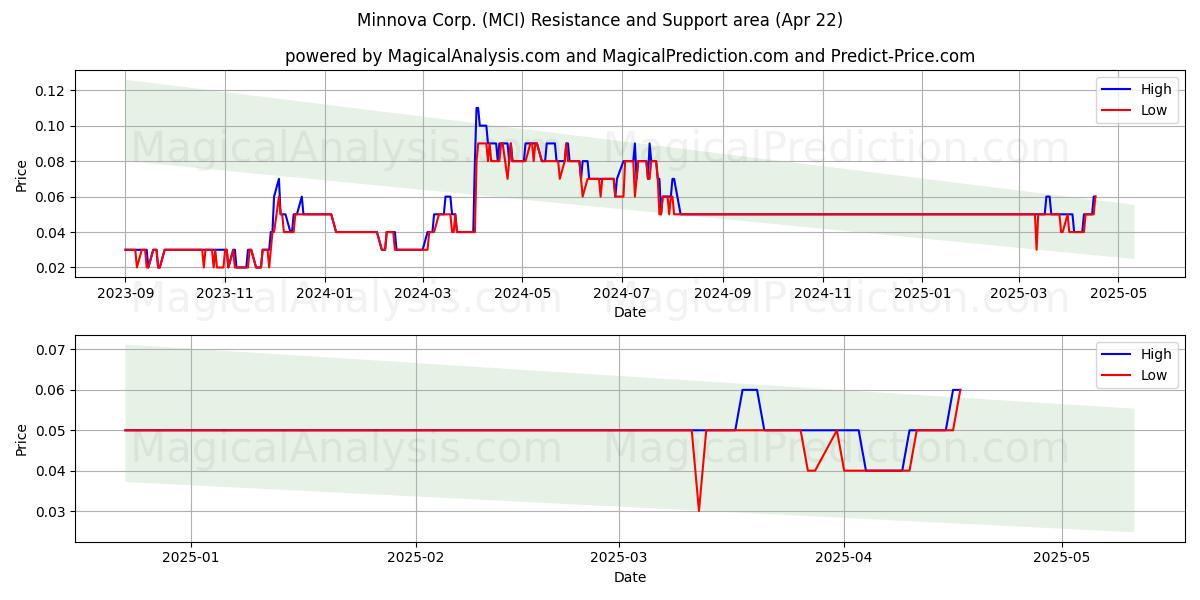Image resolution: width=1200 pixels, height=600 pixels.
Task: Click the 0.06 price tick on top chart
Action: pos(50,197)
